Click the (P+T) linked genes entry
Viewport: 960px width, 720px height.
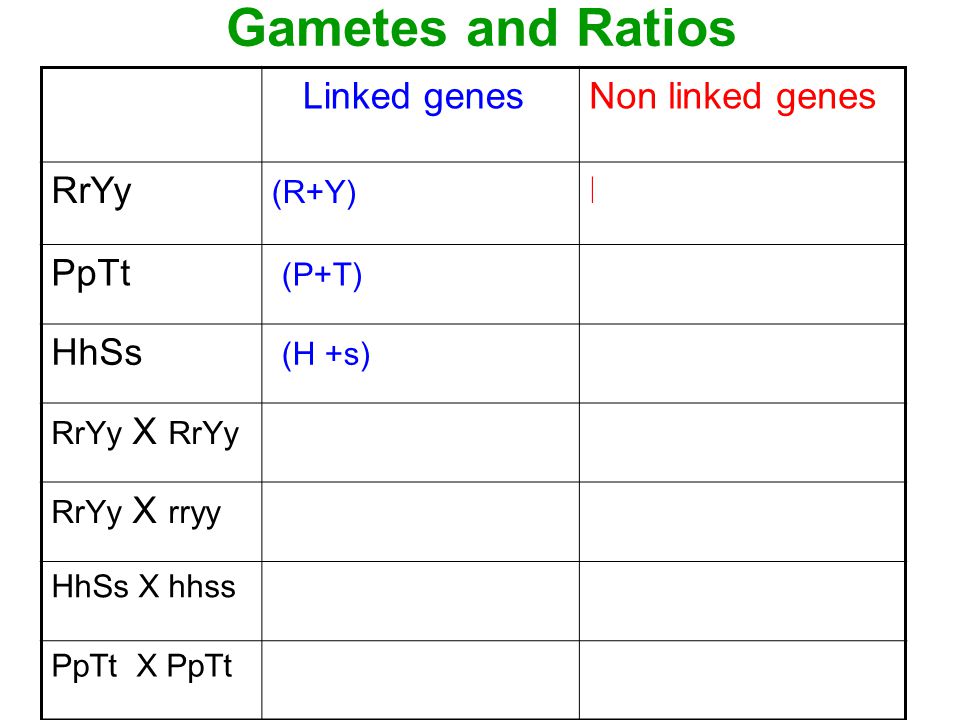pyautogui.click(x=322, y=275)
